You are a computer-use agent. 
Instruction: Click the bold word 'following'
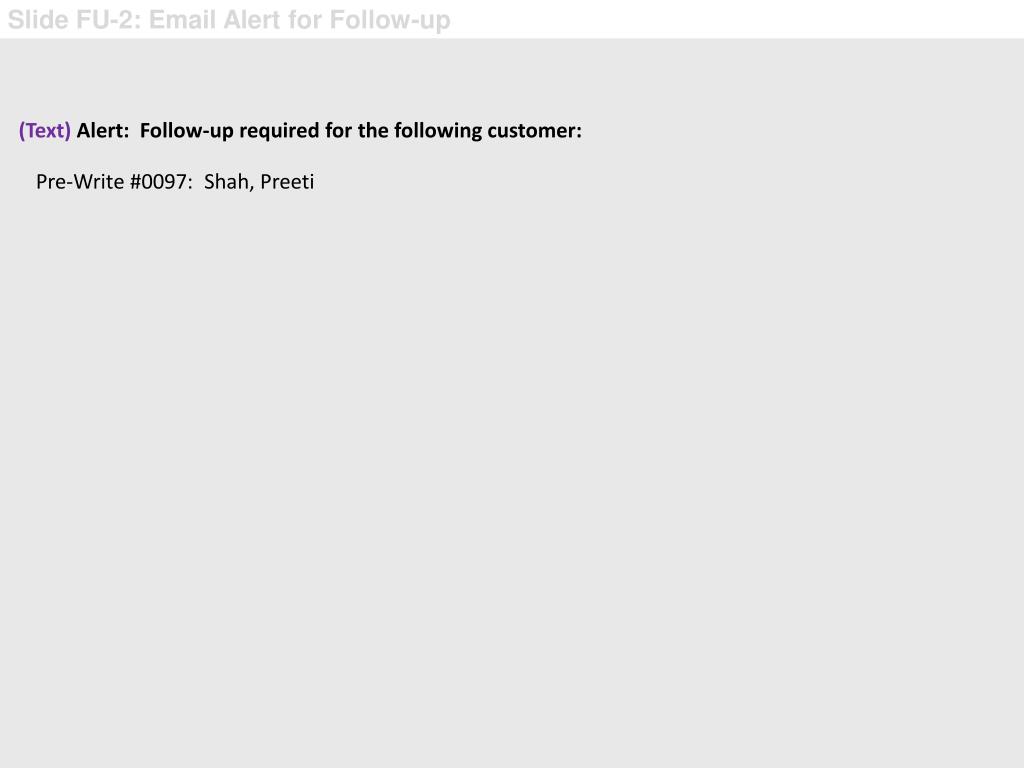point(438,131)
